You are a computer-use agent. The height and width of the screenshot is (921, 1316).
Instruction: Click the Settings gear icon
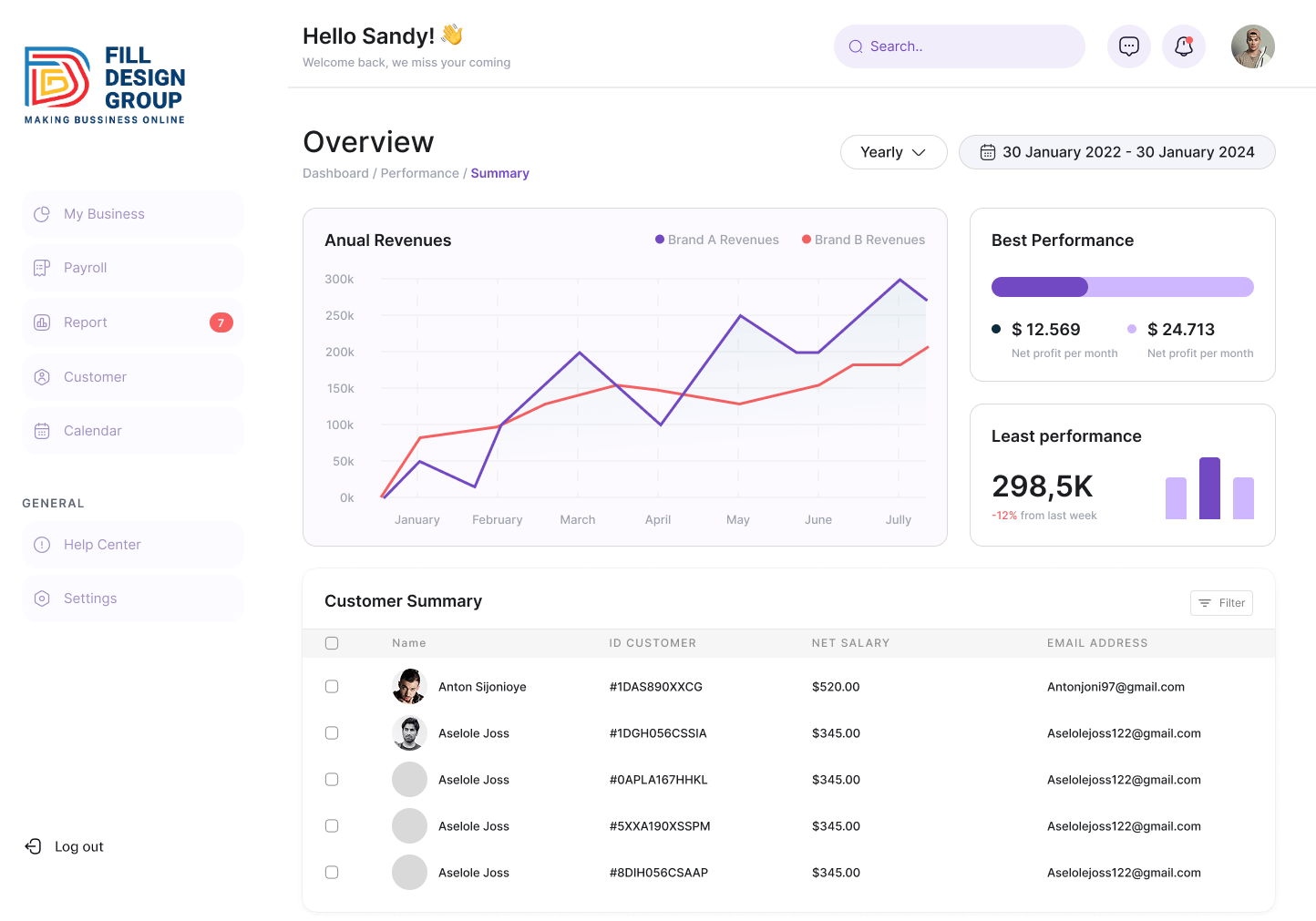pos(42,599)
